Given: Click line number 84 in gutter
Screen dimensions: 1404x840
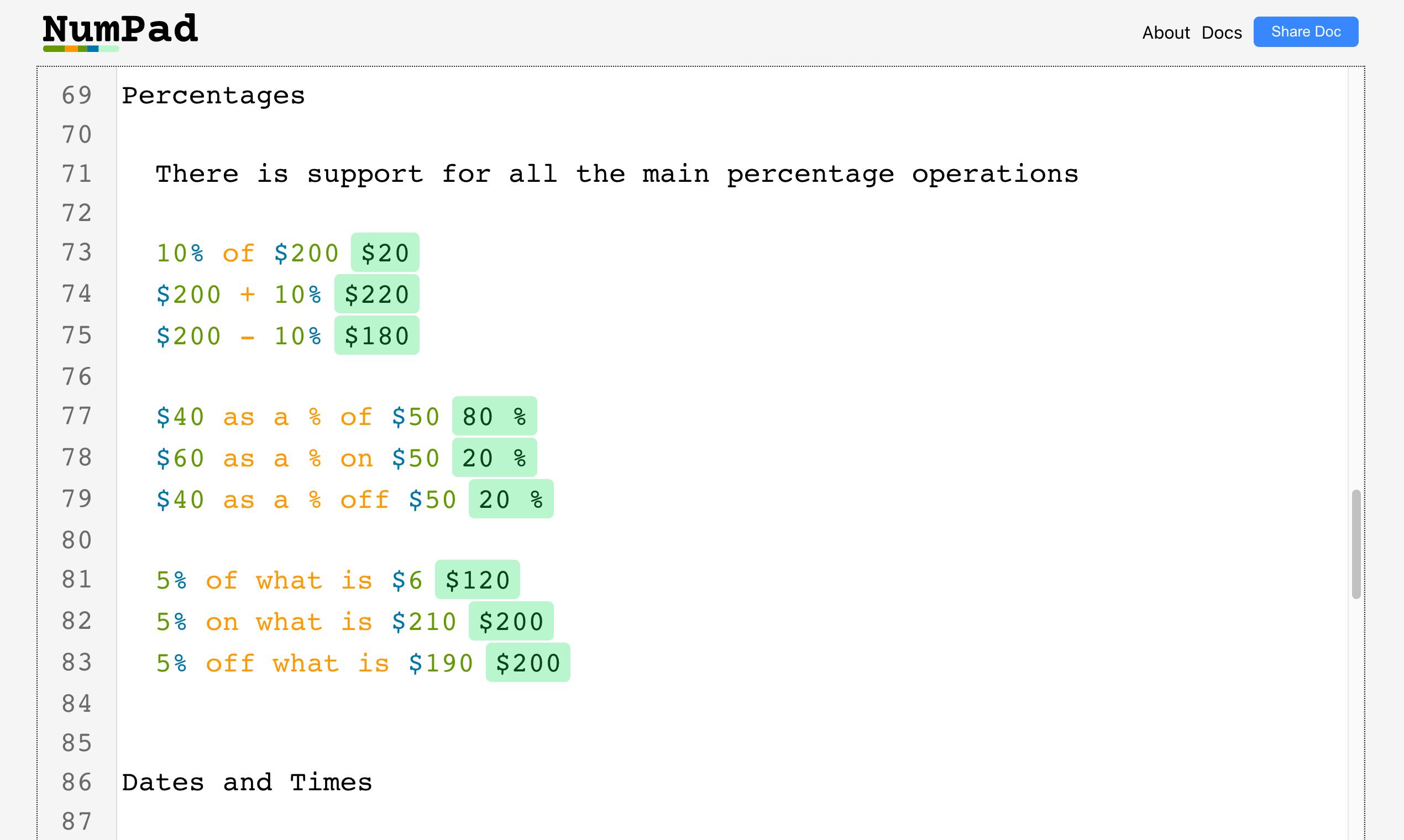Looking at the screenshot, I should point(77,704).
